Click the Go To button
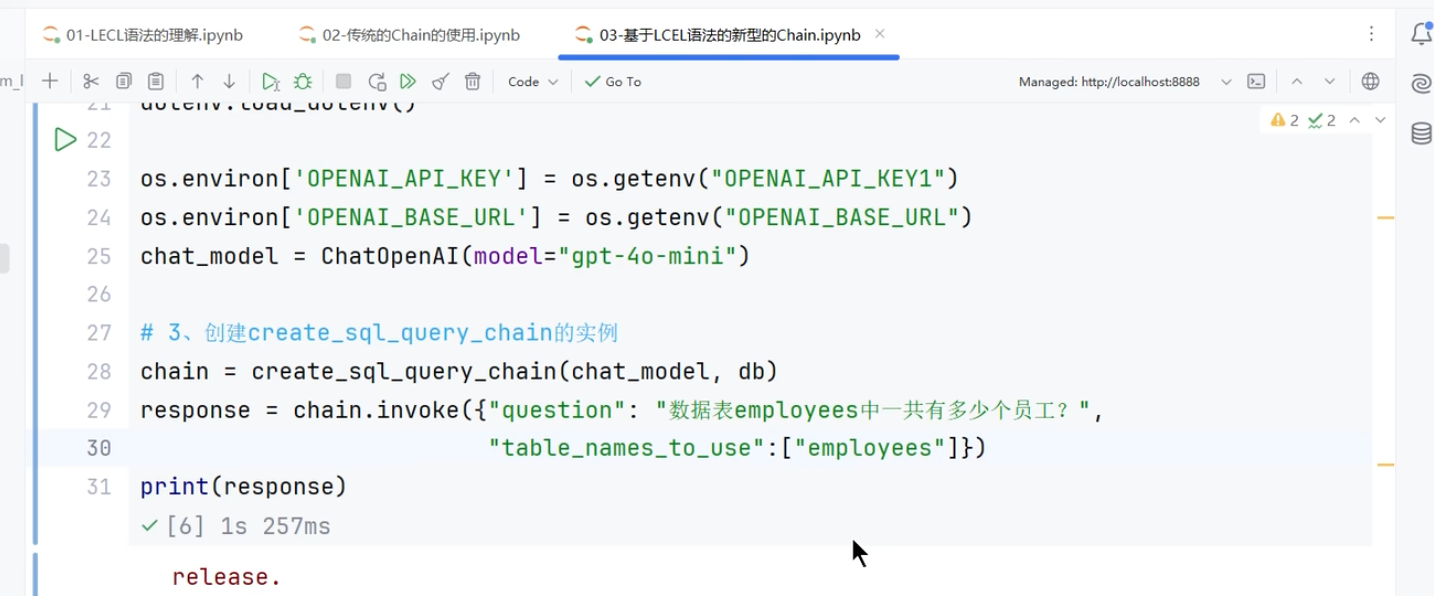This screenshot has height=596, width=1434. [x=613, y=81]
